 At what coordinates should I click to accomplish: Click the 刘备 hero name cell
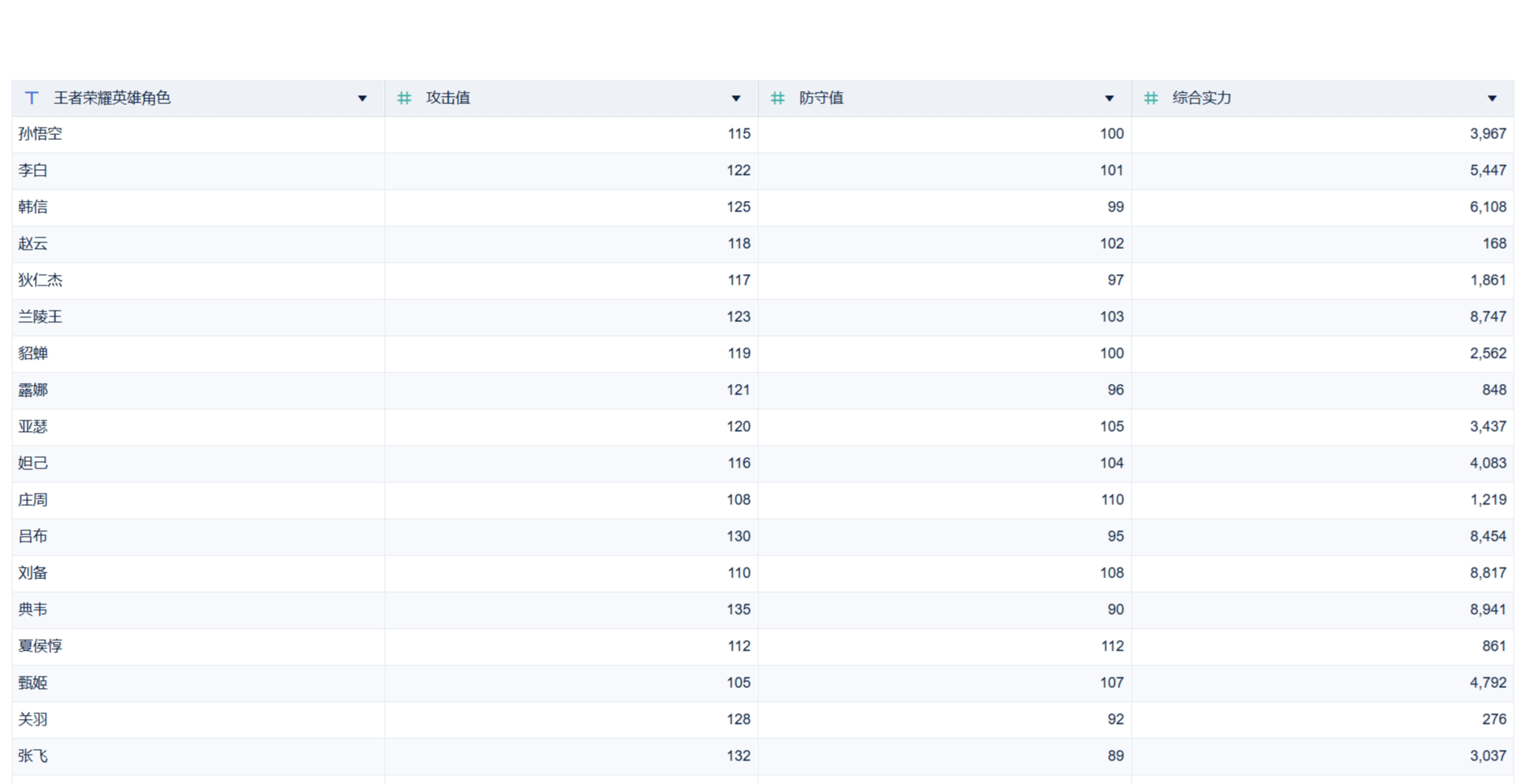[x=198, y=573]
